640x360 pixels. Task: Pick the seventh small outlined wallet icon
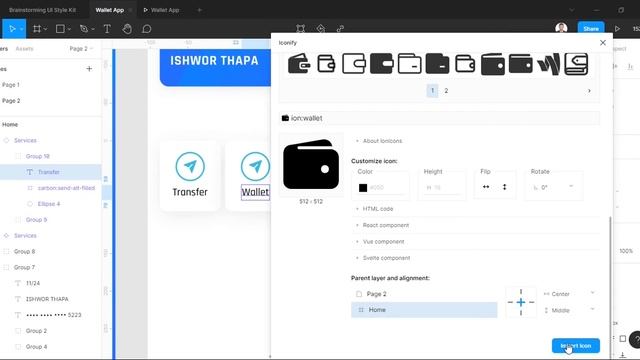click(x=465, y=64)
